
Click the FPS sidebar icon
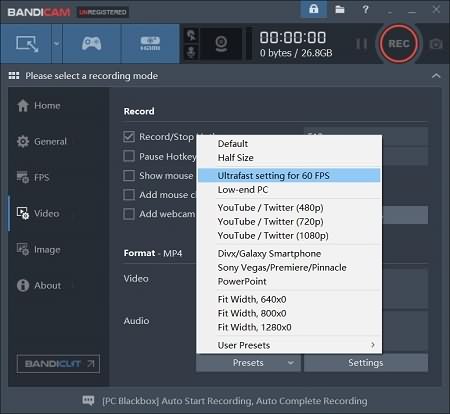(23, 177)
